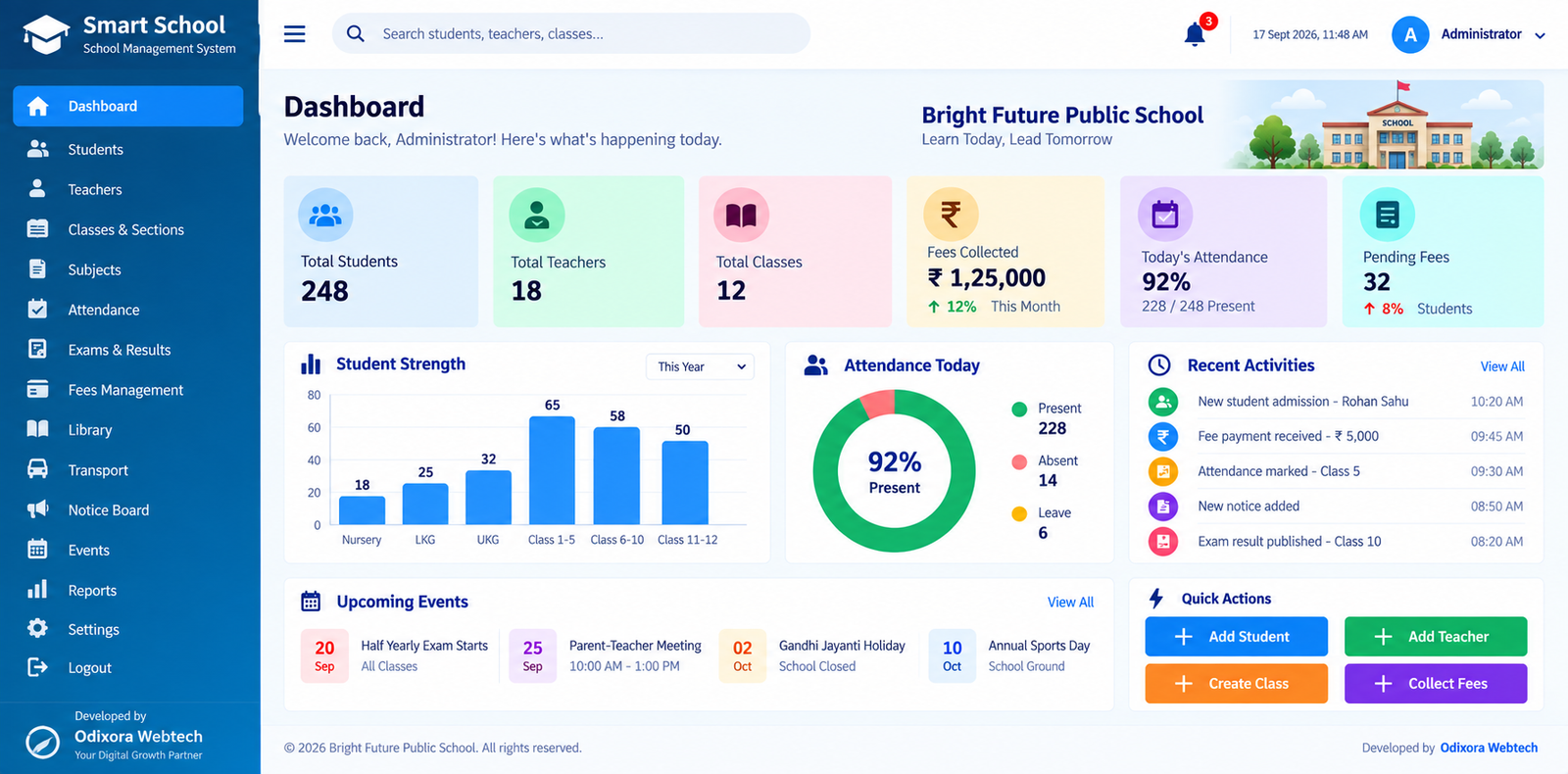This screenshot has height=774, width=1568.
Task: Click the Smart School graduation cap logo
Action: [x=46, y=34]
